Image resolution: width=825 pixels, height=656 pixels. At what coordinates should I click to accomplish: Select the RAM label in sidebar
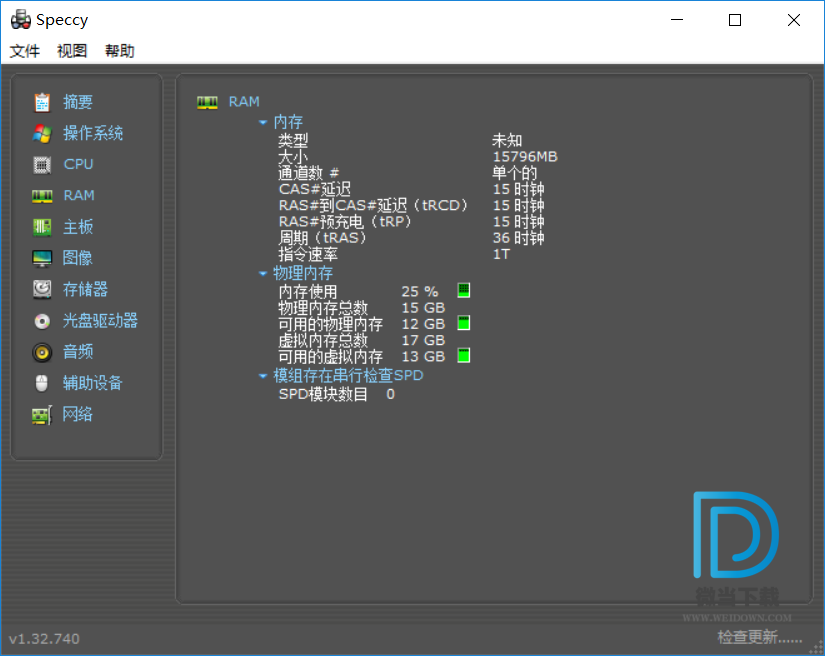[79, 196]
